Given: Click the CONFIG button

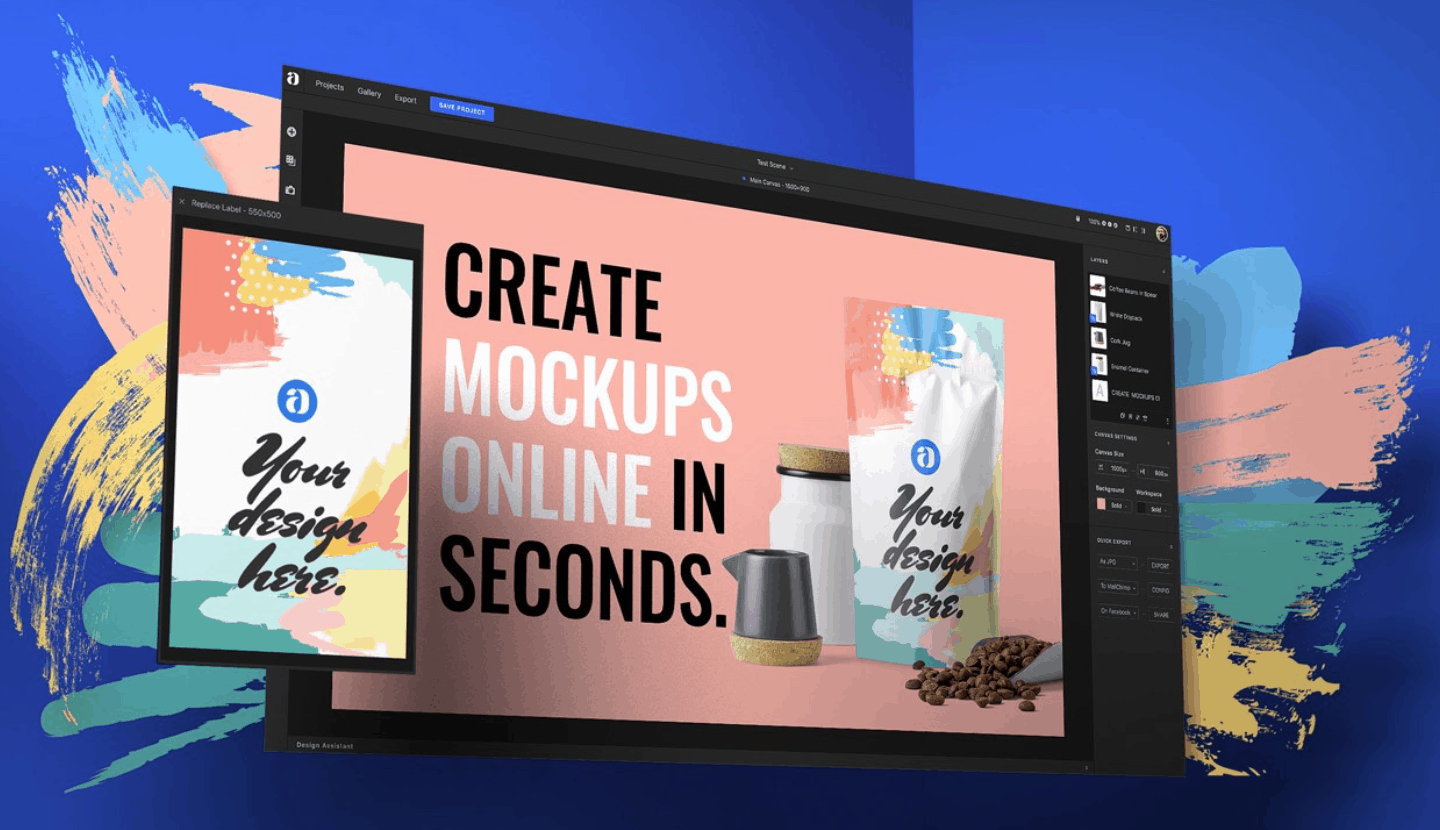Looking at the screenshot, I should tap(1161, 591).
